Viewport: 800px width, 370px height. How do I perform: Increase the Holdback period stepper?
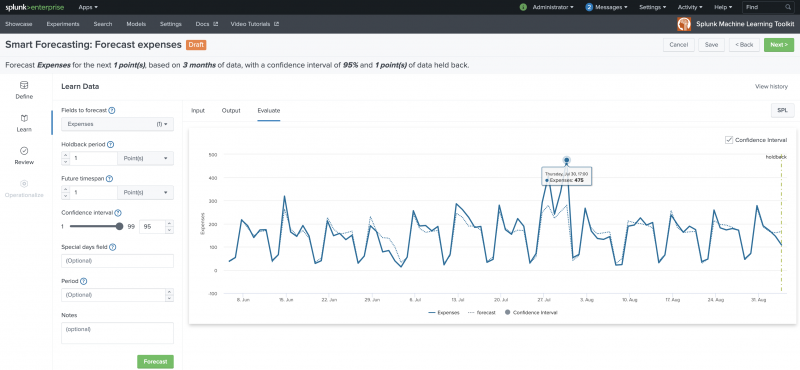[65, 155]
